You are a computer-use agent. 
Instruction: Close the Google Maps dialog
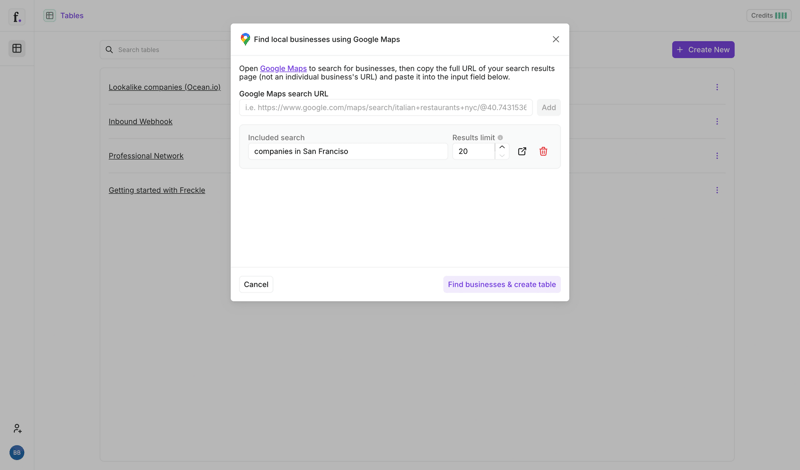[556, 39]
